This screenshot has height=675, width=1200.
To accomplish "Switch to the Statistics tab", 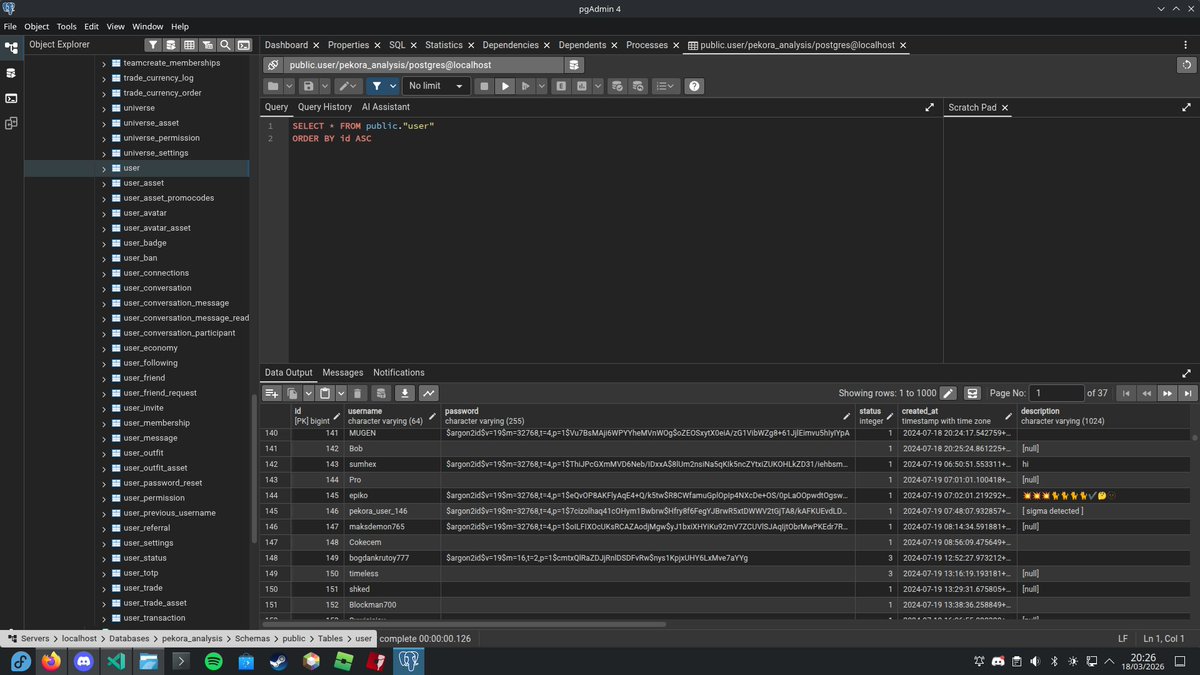I will (444, 45).
